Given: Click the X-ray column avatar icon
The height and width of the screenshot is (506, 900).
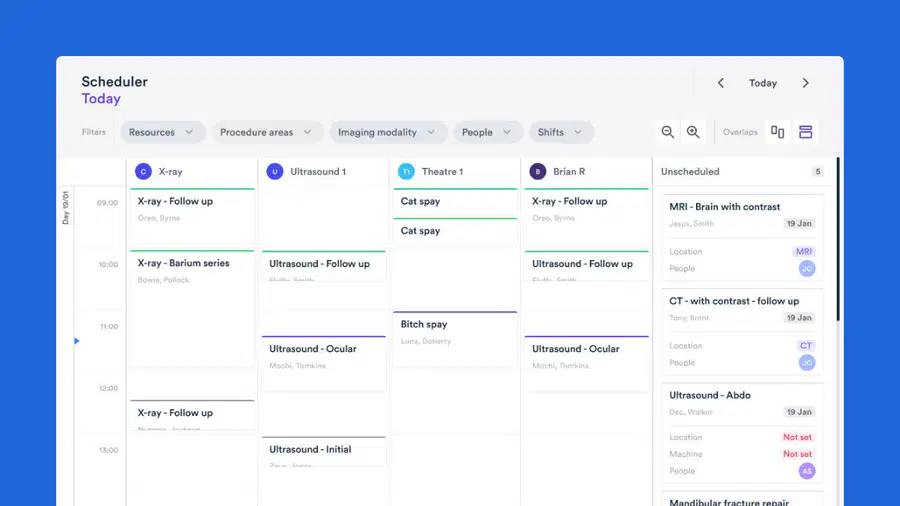Looking at the screenshot, I should point(143,172).
